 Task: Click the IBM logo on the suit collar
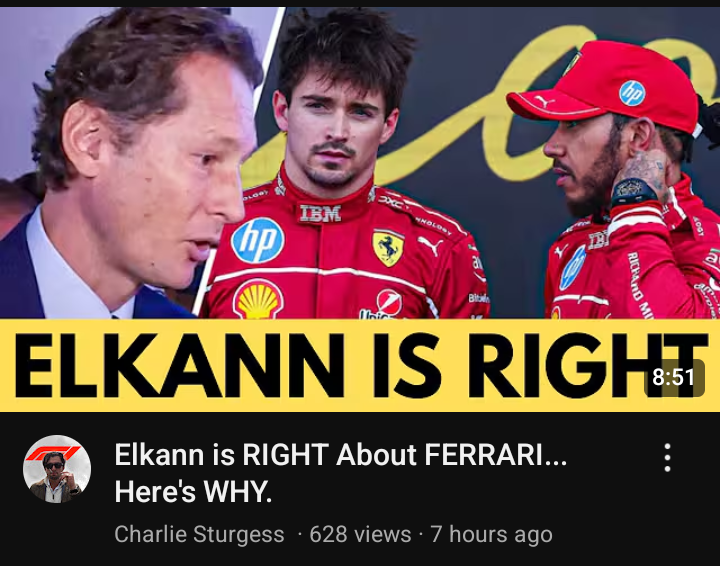[x=320, y=214]
